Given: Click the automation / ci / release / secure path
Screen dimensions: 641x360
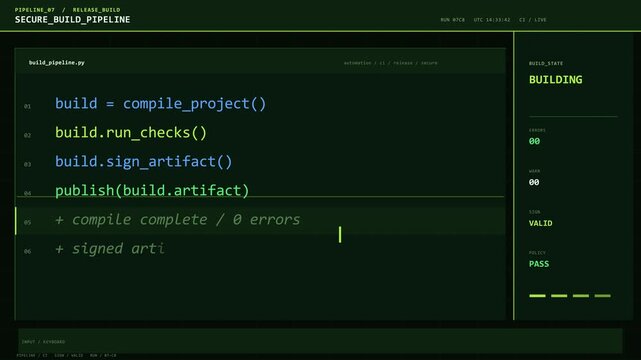Looking at the screenshot, I should (390, 63).
